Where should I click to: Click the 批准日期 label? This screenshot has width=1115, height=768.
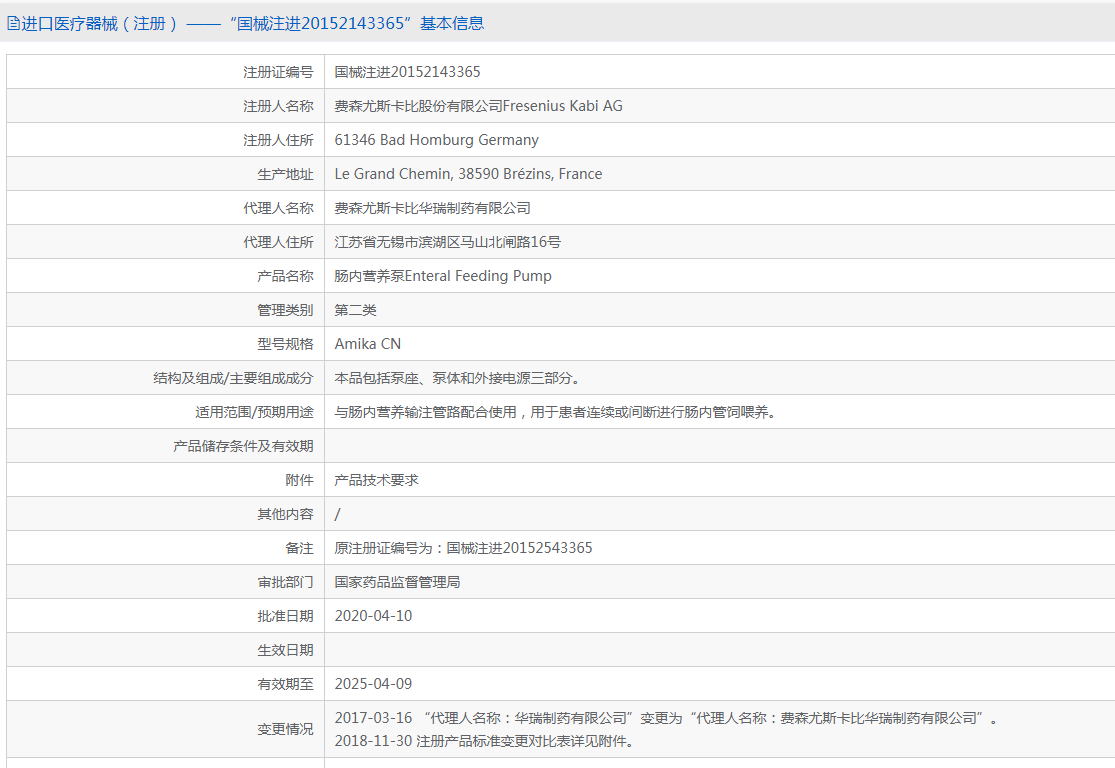tap(285, 617)
